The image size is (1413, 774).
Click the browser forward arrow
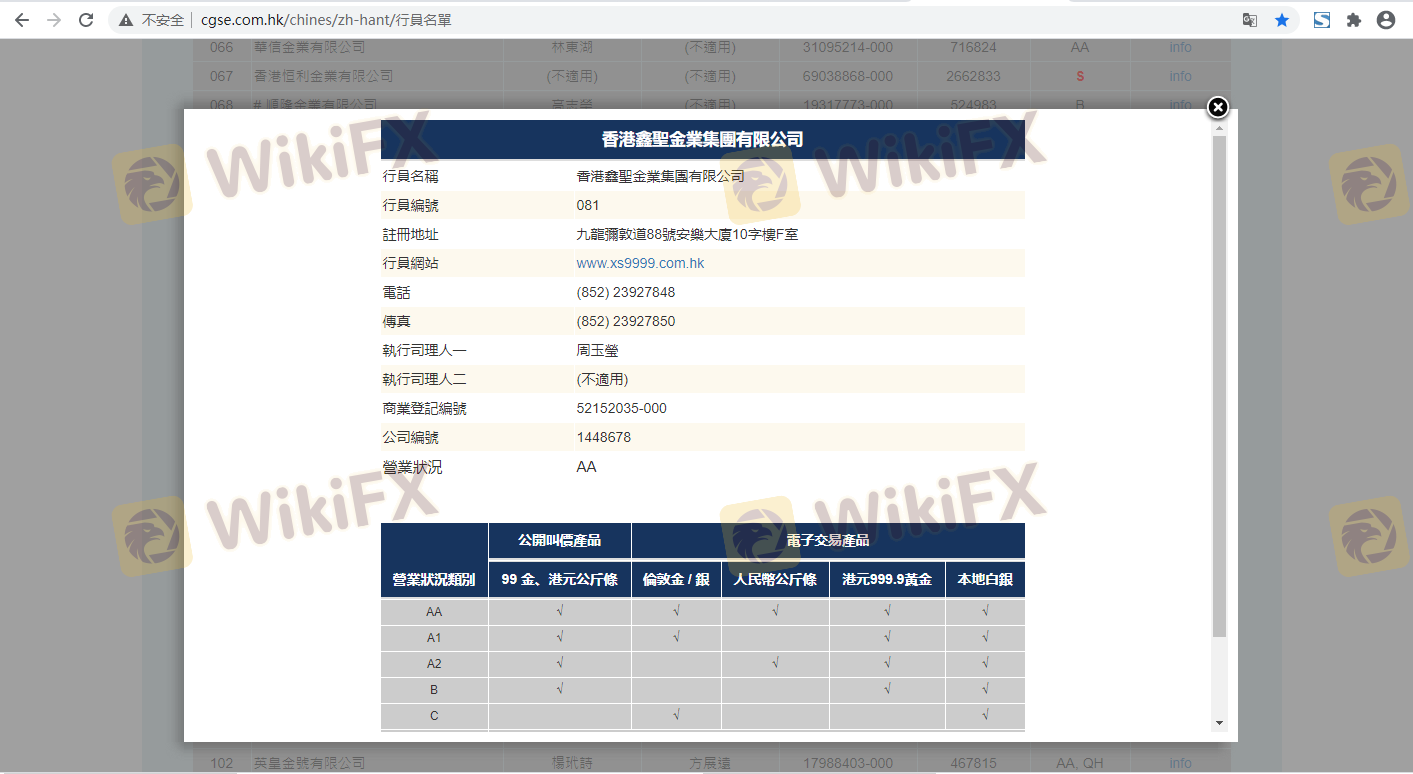tap(54, 20)
